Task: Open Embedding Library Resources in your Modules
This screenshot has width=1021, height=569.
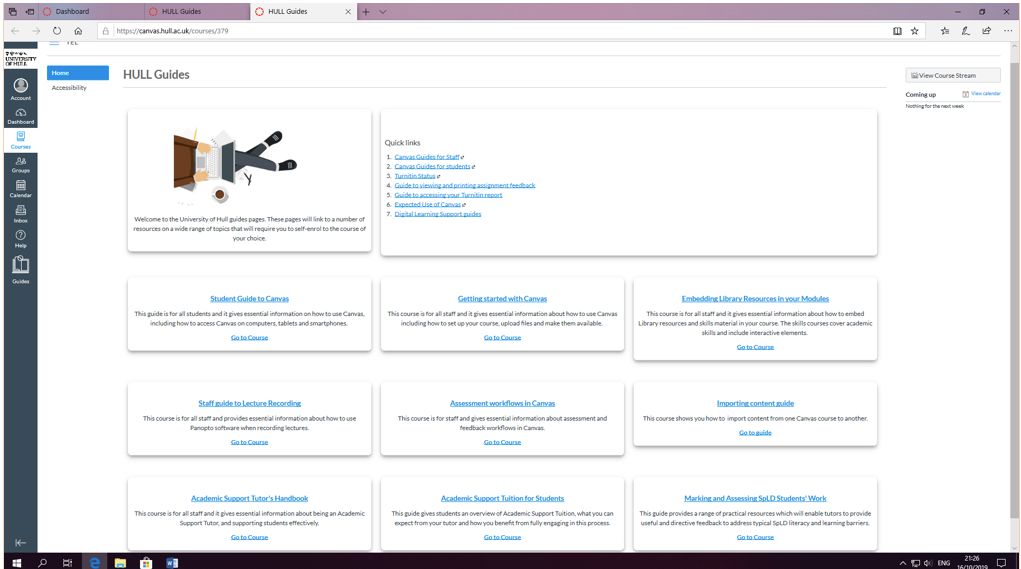Action: (x=755, y=299)
